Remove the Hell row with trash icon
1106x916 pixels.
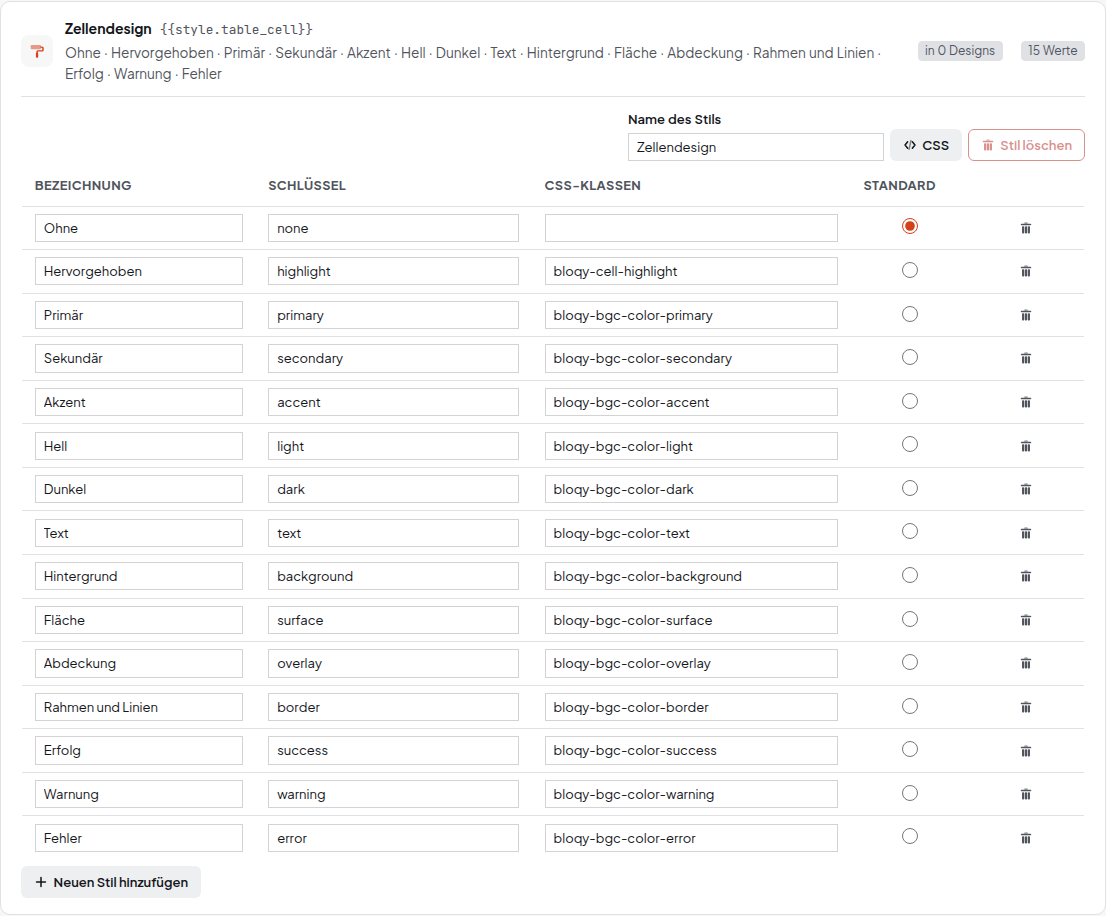1026,446
